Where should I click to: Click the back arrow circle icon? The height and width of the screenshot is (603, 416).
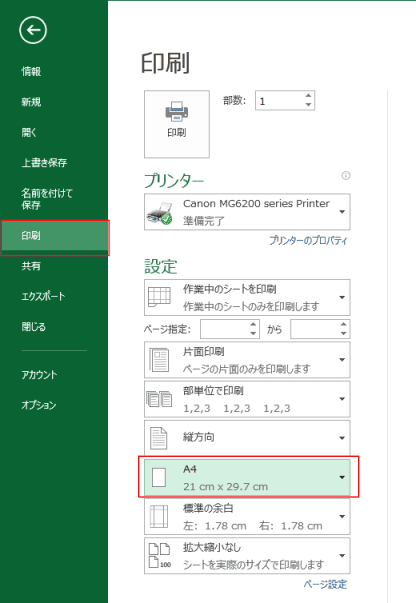pyautogui.click(x=33, y=30)
